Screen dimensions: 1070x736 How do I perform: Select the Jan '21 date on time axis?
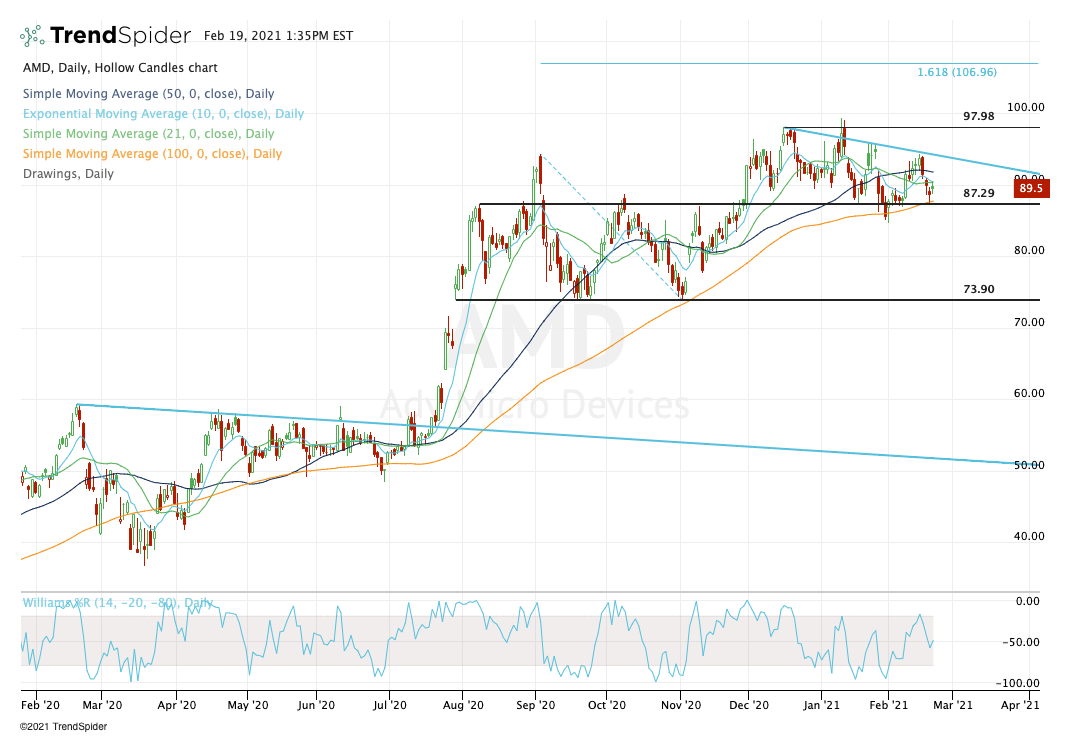click(822, 705)
